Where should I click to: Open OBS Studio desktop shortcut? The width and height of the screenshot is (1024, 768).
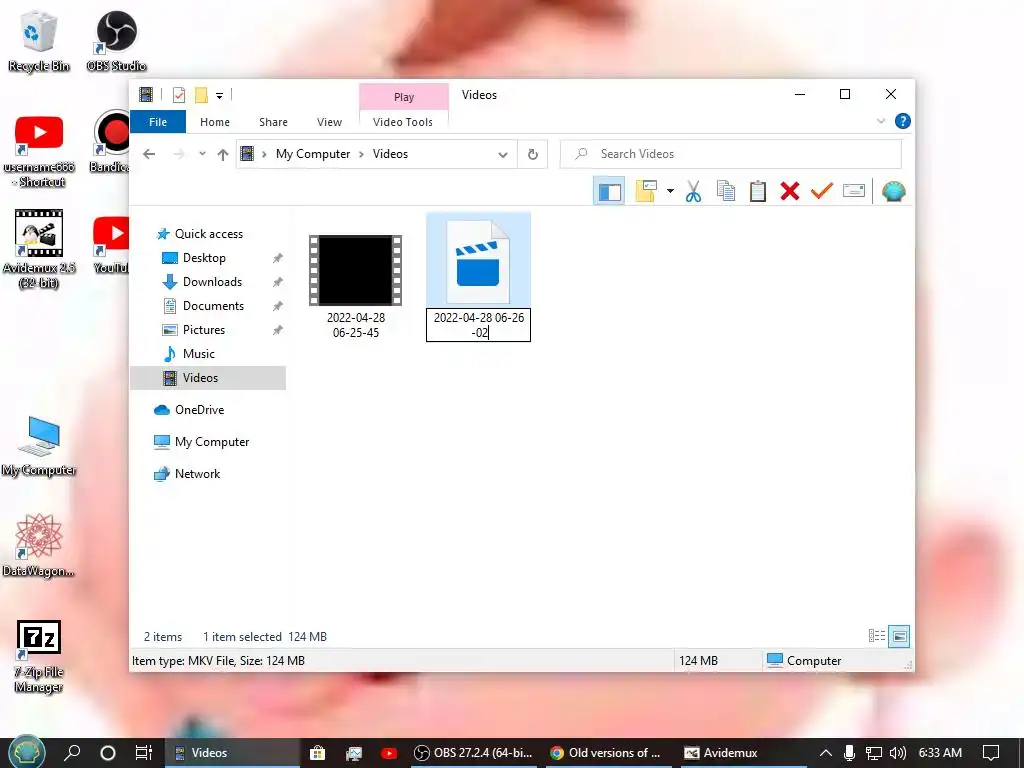[x=116, y=42]
